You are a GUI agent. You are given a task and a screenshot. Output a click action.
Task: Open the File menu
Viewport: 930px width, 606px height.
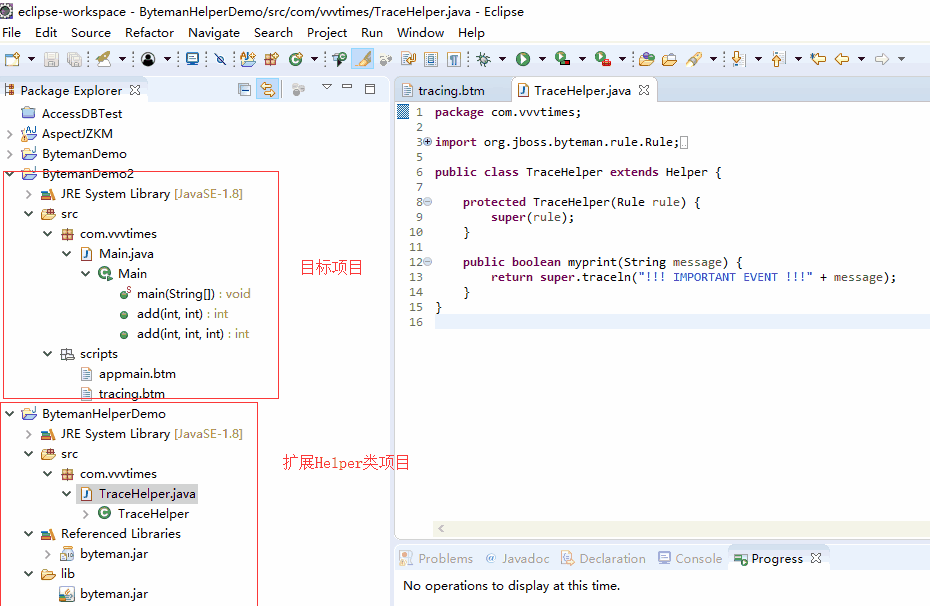coord(11,33)
